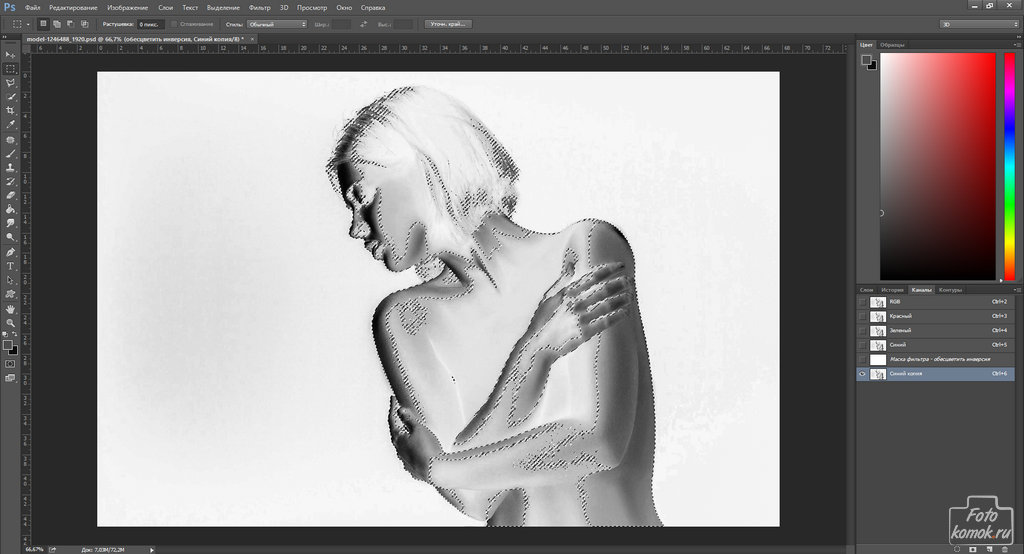Viewport: 1024px width, 554px height.
Task: Switch to the История tab
Action: (x=892, y=290)
